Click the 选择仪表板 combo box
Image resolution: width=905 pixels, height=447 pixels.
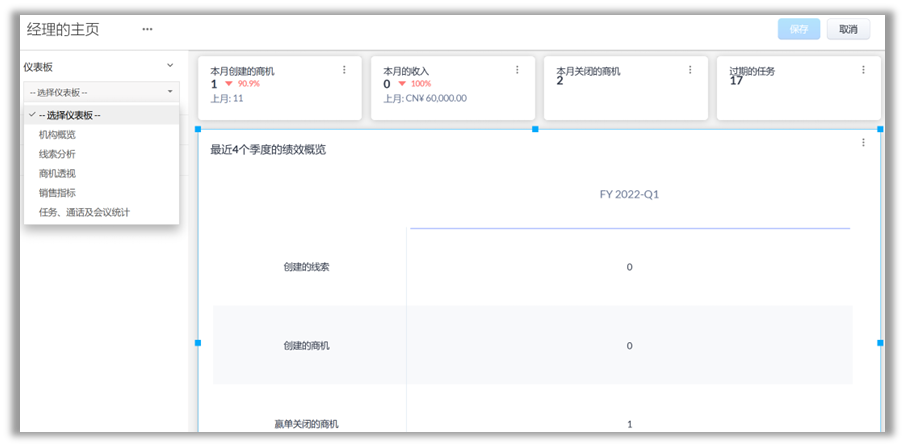click(x=101, y=92)
